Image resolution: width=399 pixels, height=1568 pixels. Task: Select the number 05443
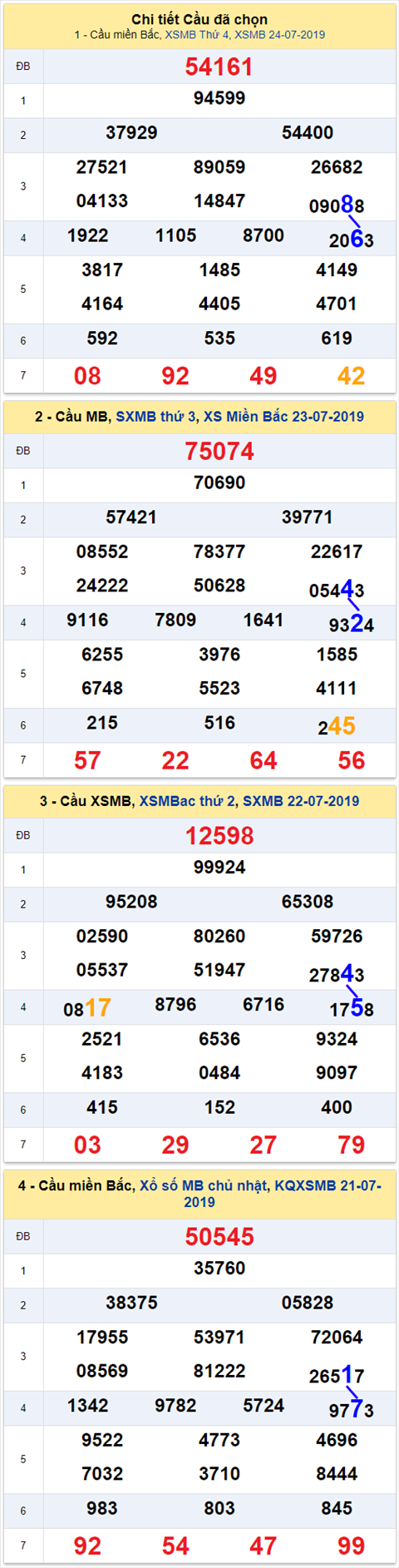337,589
